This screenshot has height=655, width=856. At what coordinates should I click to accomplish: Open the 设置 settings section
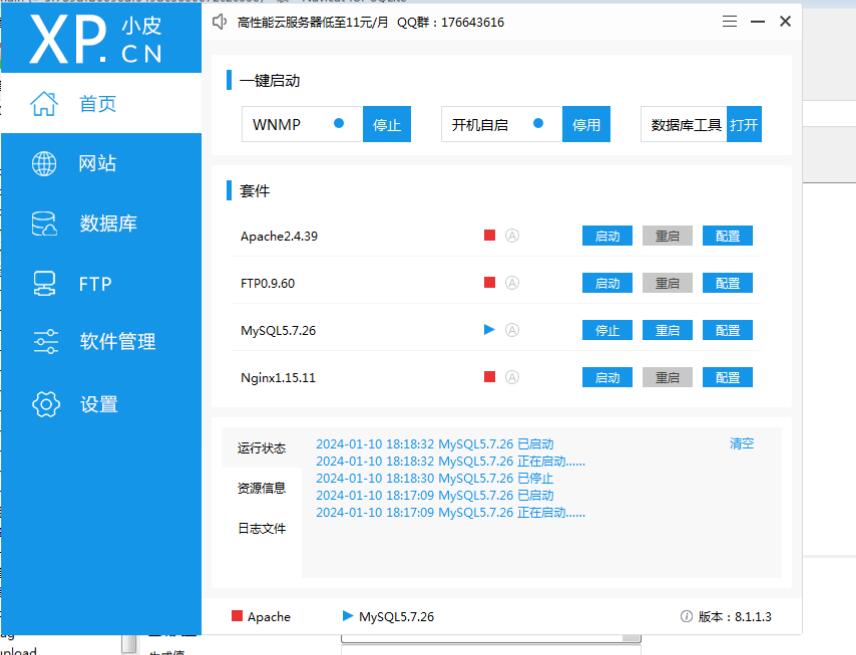(x=101, y=404)
